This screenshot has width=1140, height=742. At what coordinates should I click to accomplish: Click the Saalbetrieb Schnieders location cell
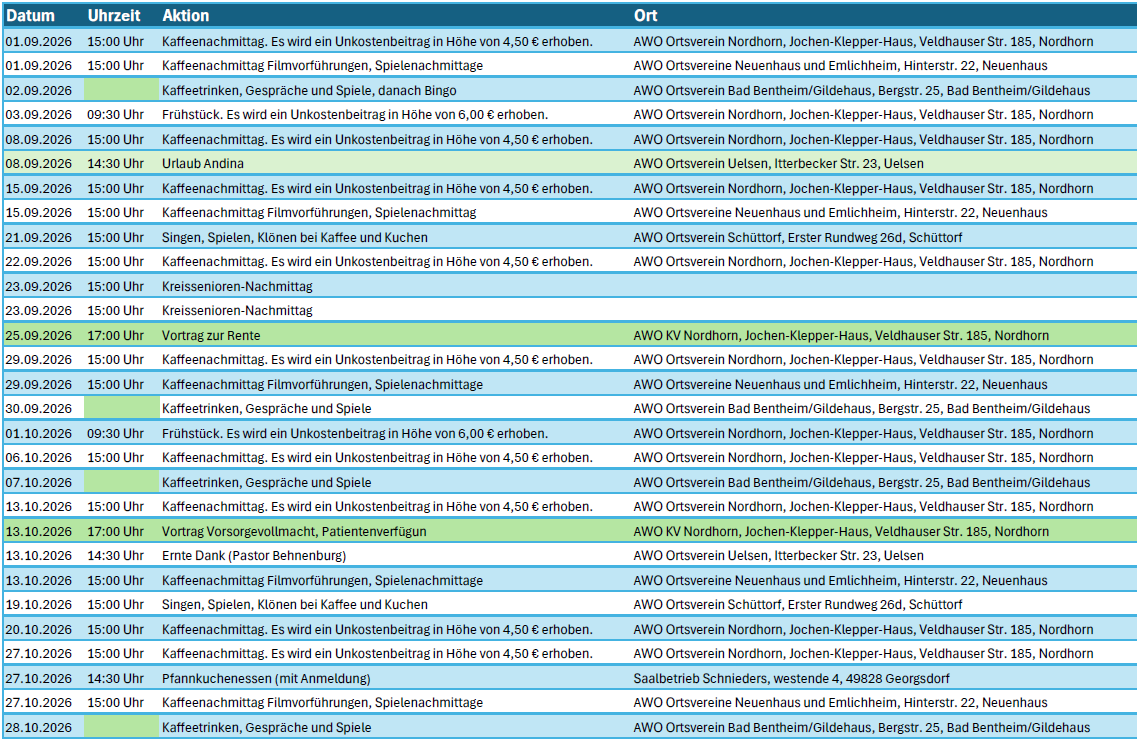[791, 678]
